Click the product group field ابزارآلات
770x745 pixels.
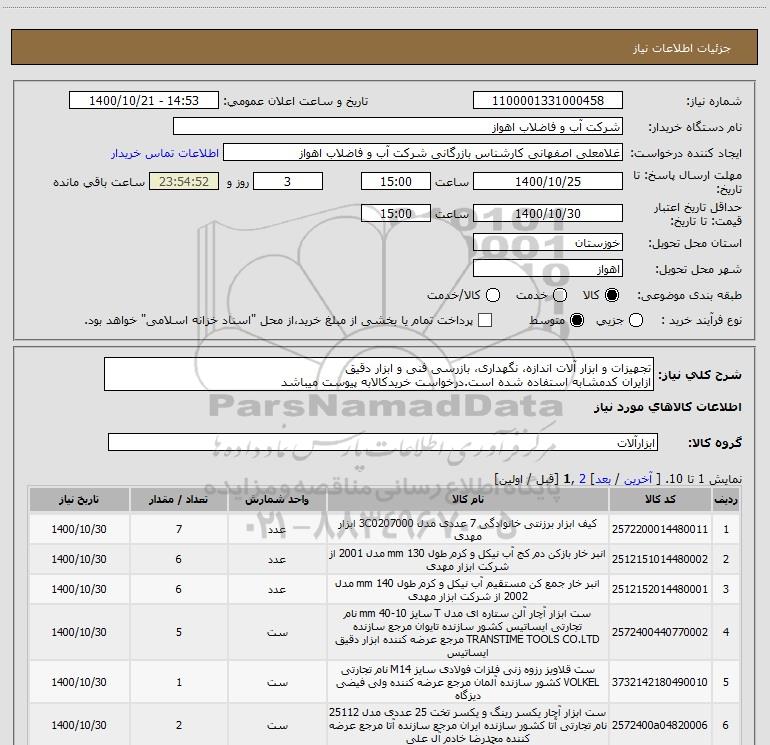click(x=383, y=442)
